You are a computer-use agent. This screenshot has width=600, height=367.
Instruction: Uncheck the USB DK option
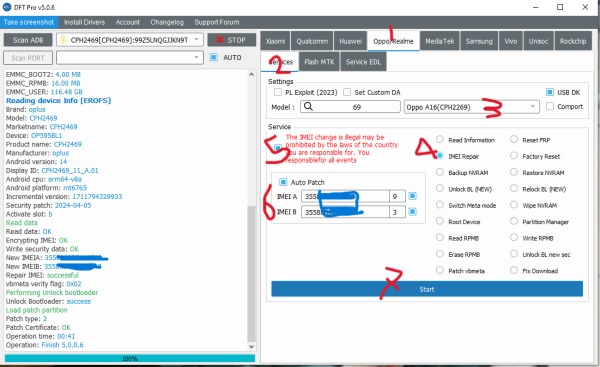(x=550, y=92)
